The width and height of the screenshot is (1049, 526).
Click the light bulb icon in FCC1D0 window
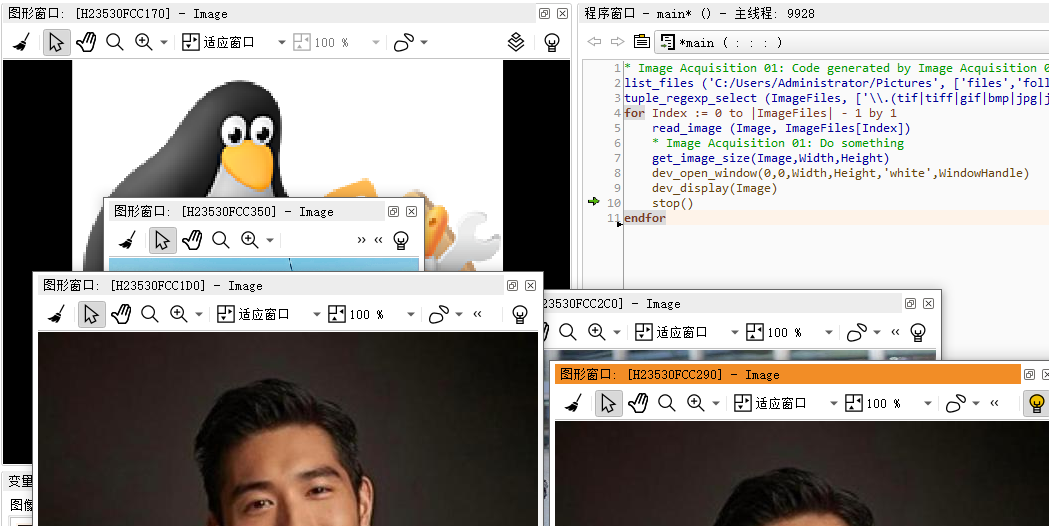pos(520,315)
